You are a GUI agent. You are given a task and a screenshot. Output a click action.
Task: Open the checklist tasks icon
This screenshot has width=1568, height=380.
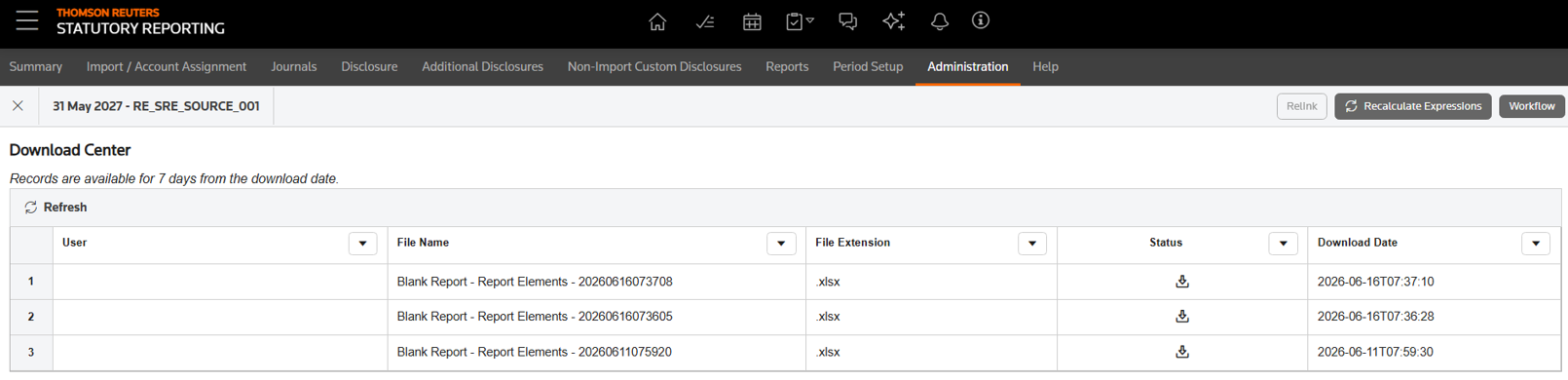(x=705, y=21)
